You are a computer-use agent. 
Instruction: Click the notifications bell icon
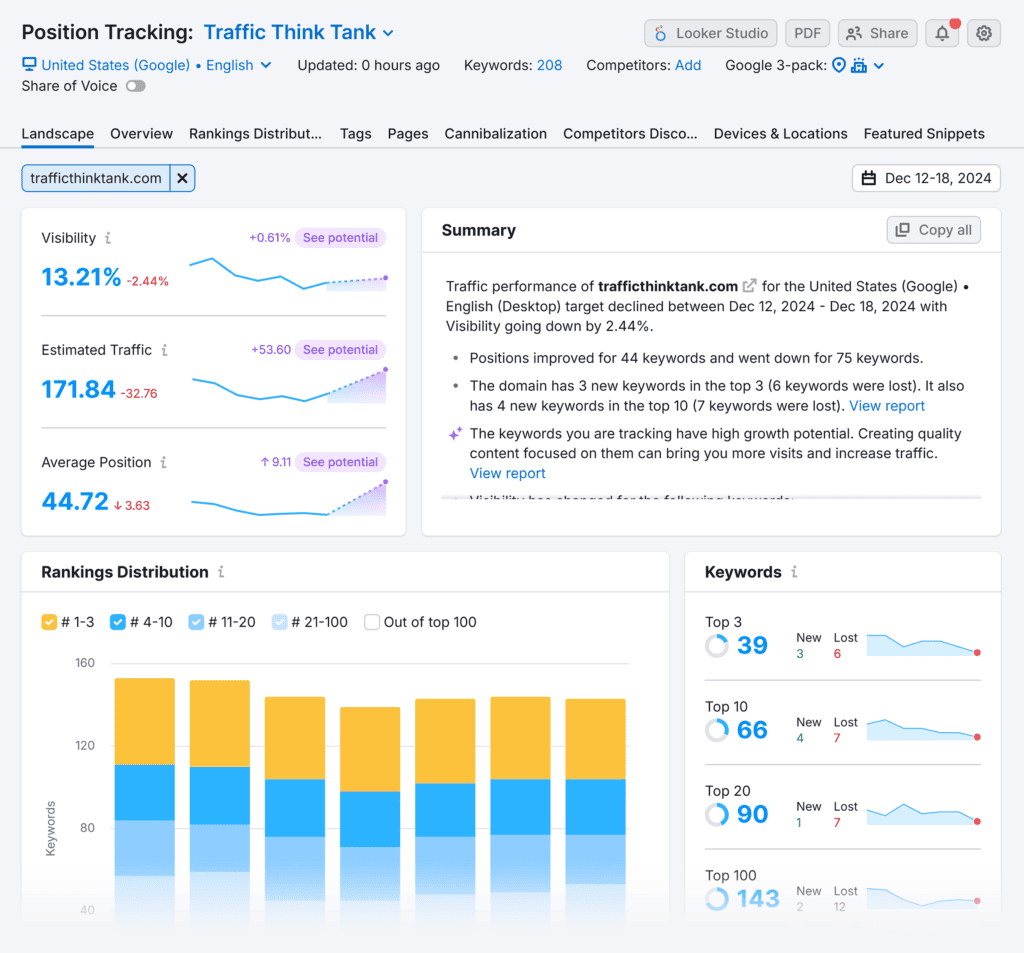point(942,33)
